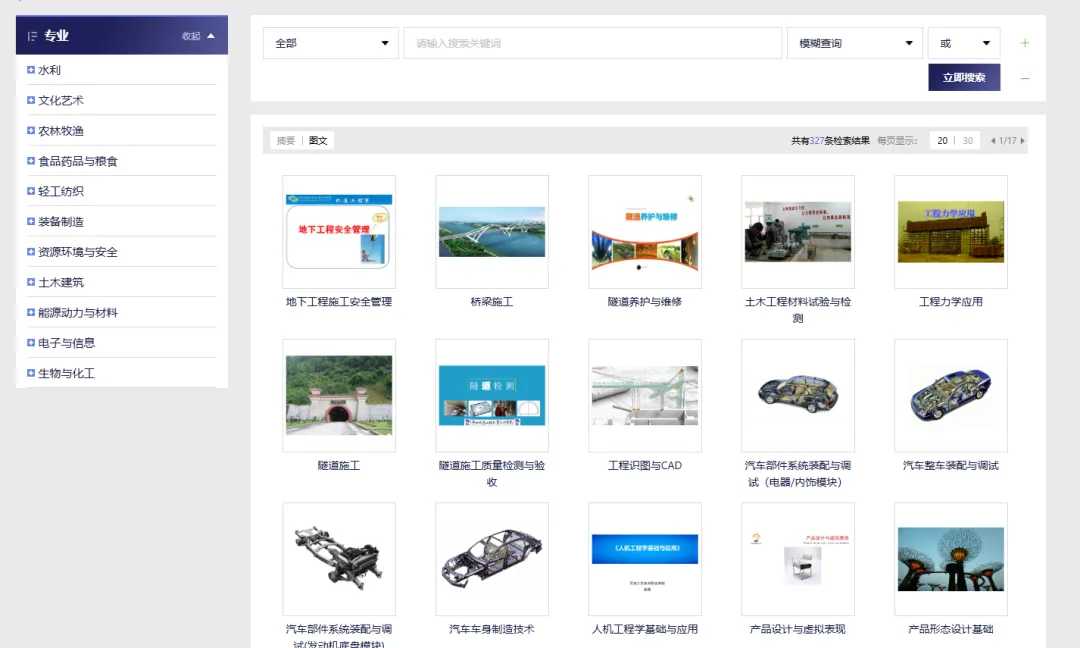Expand the 农林牧渔 category plus icon
1080x648 pixels.
pos(30,130)
